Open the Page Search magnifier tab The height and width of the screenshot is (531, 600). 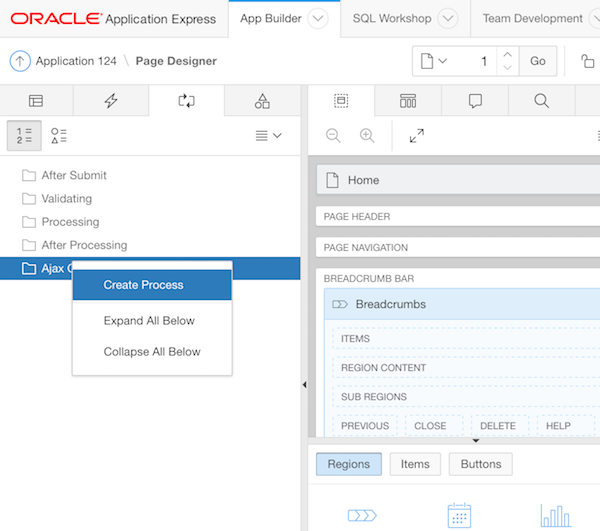click(x=541, y=101)
